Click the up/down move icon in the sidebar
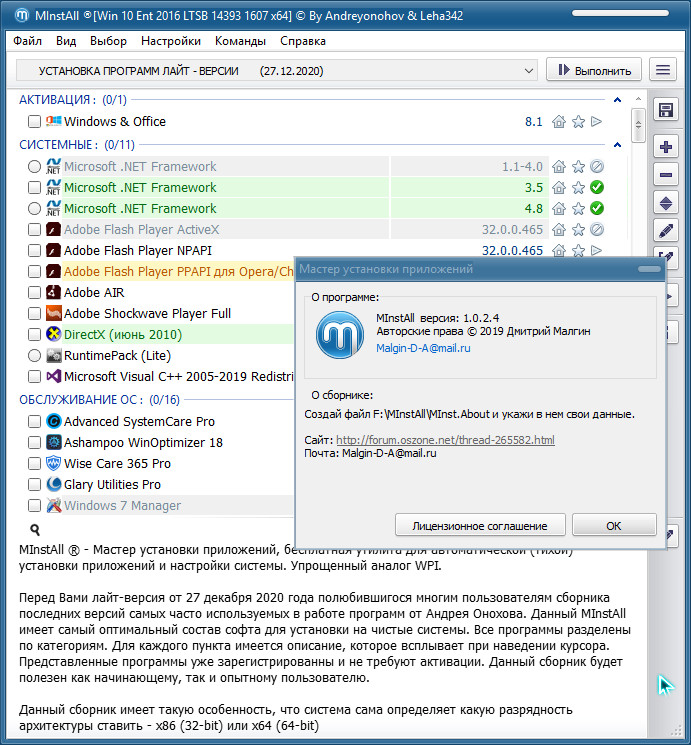This screenshot has height=745, width=691. (665, 204)
